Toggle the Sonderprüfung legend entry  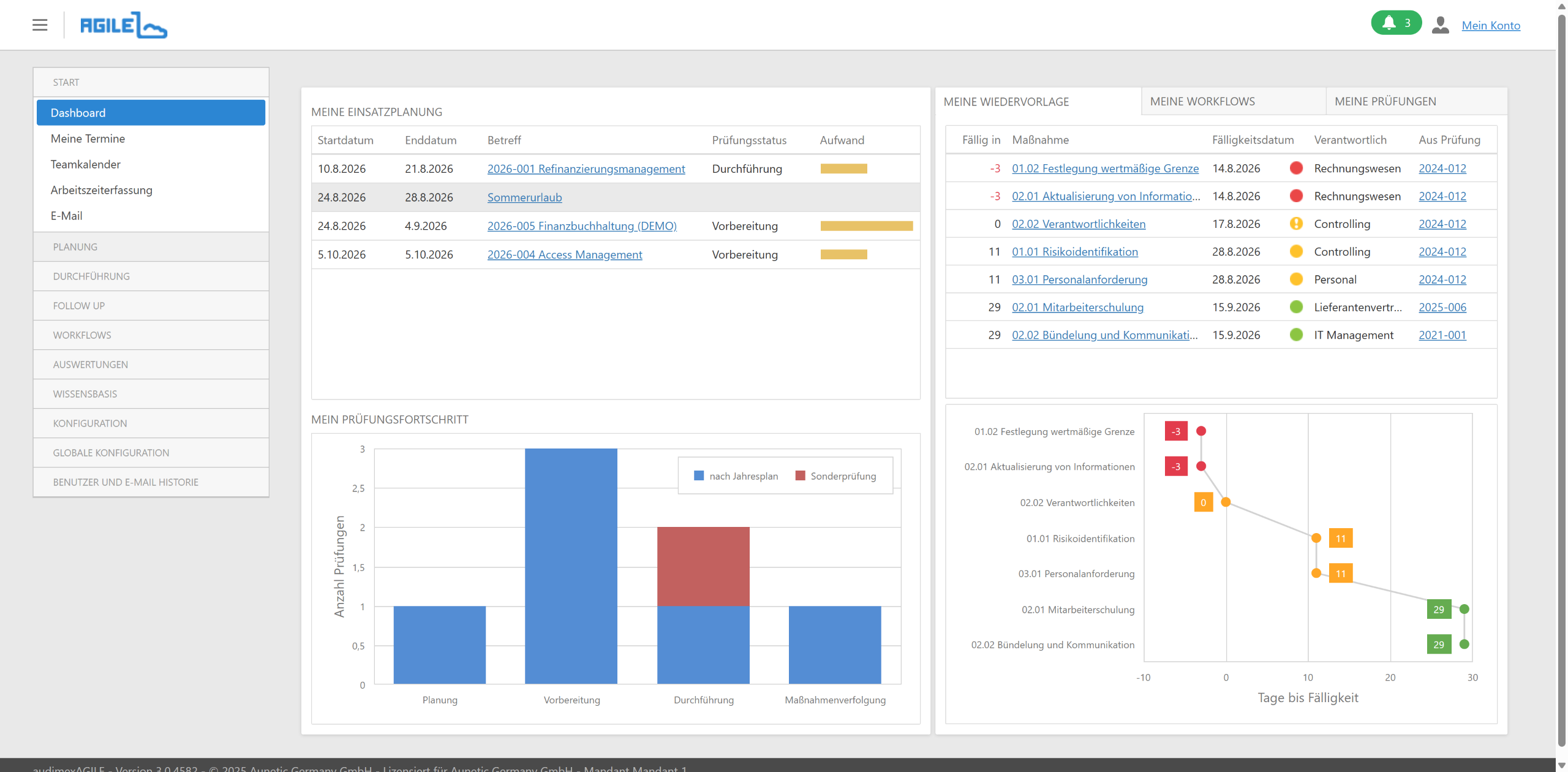pos(835,476)
